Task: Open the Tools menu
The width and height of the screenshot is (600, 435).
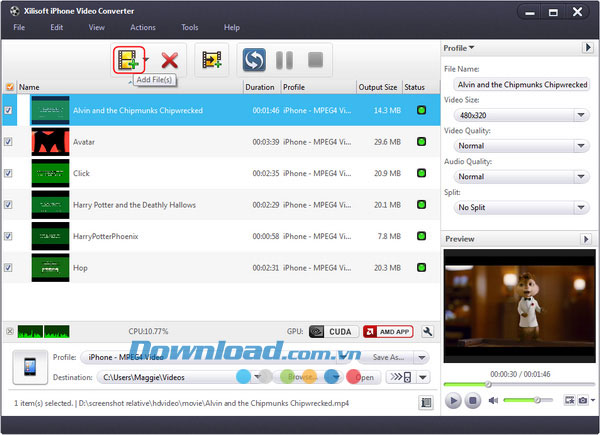Action: coord(189,27)
